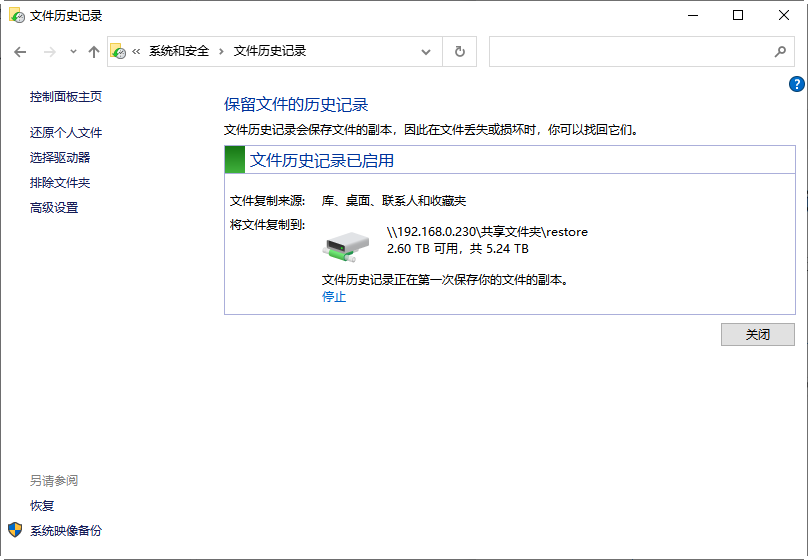Click 停止 to stop the backup
808x560 pixels.
(x=334, y=297)
